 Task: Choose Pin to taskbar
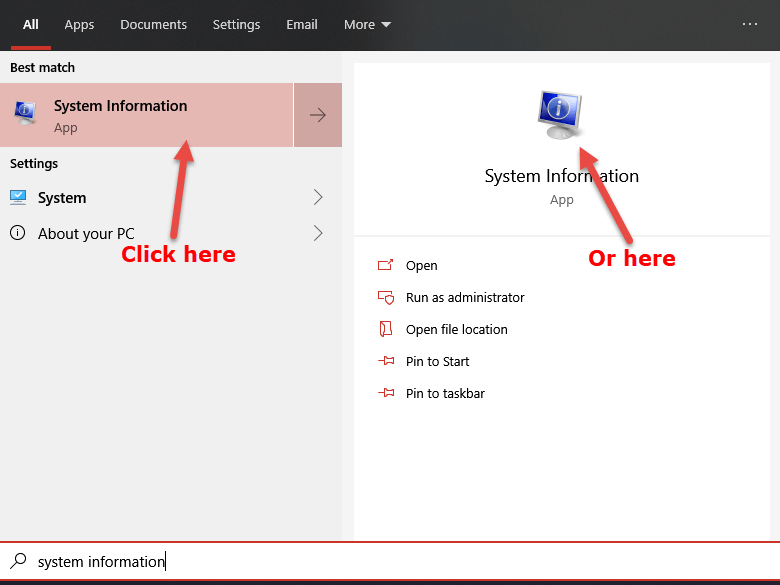(x=445, y=393)
